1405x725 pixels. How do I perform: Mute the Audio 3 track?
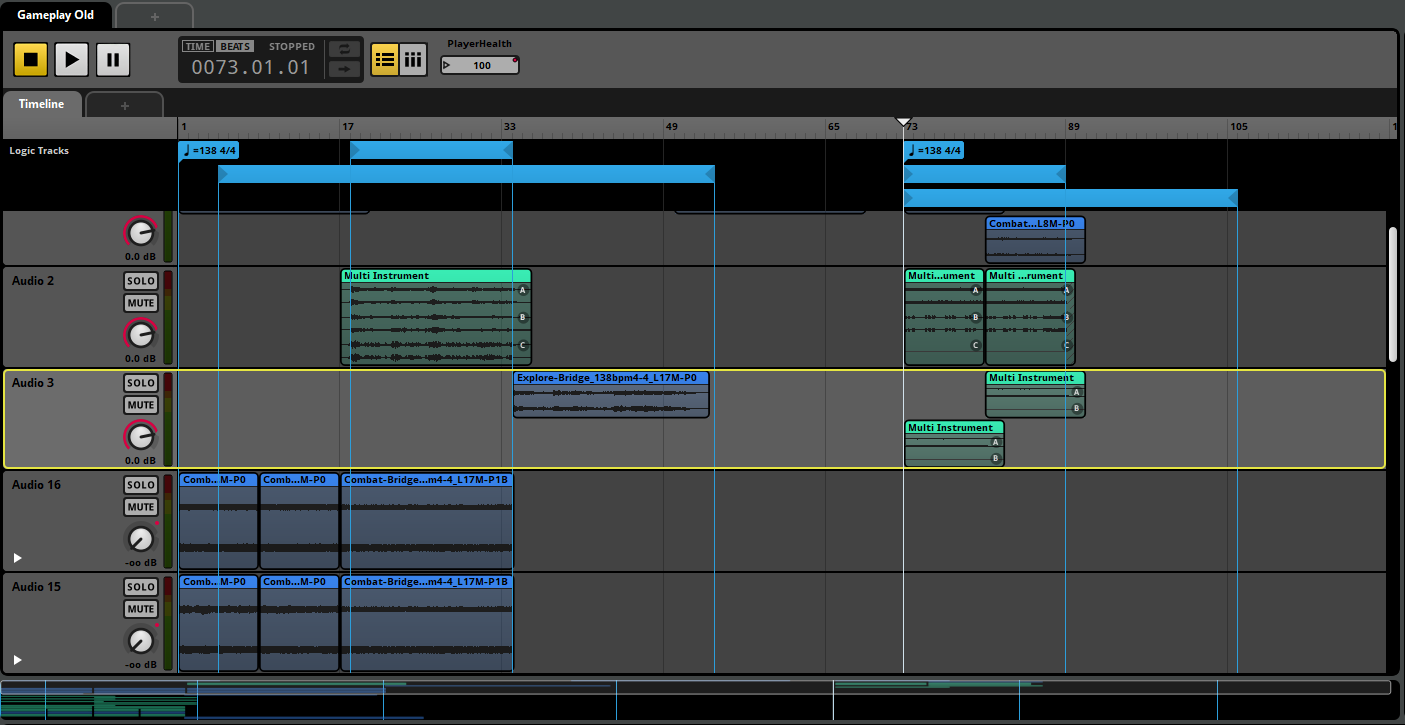141,405
